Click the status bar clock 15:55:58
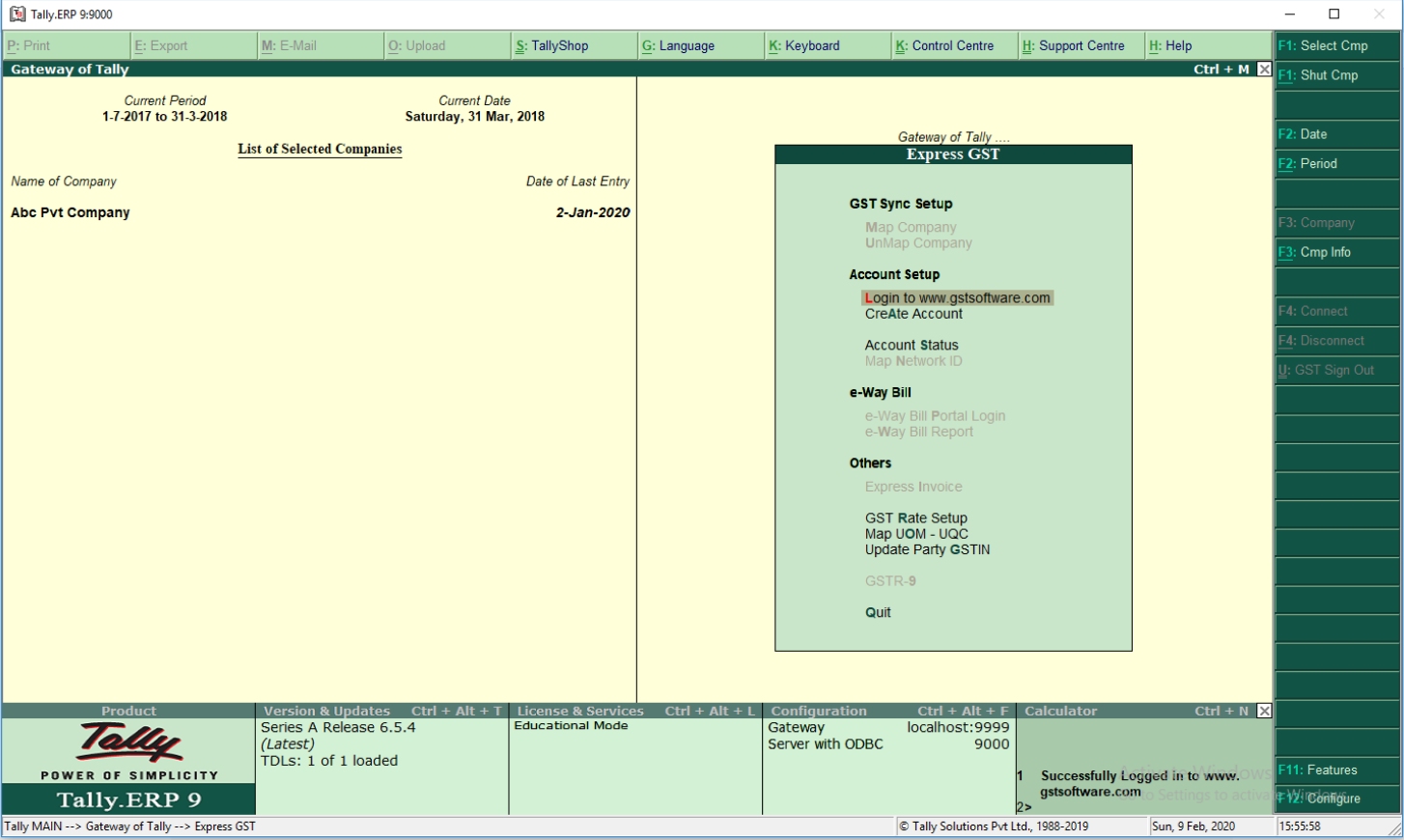This screenshot has width=1404, height=840. (x=1301, y=826)
